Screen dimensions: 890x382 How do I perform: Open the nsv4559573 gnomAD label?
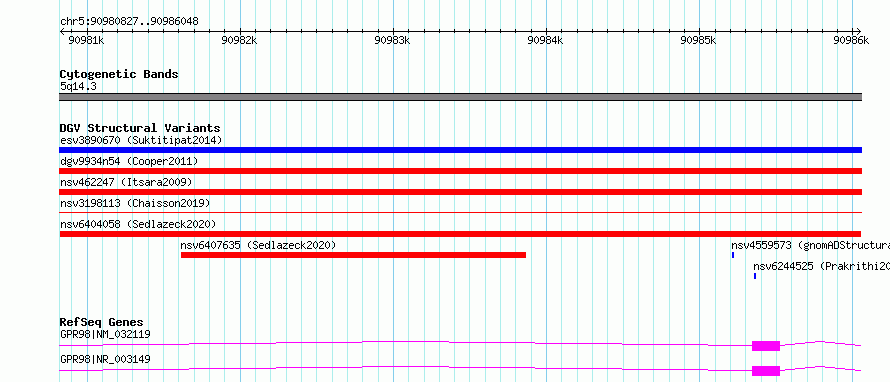(x=811, y=245)
